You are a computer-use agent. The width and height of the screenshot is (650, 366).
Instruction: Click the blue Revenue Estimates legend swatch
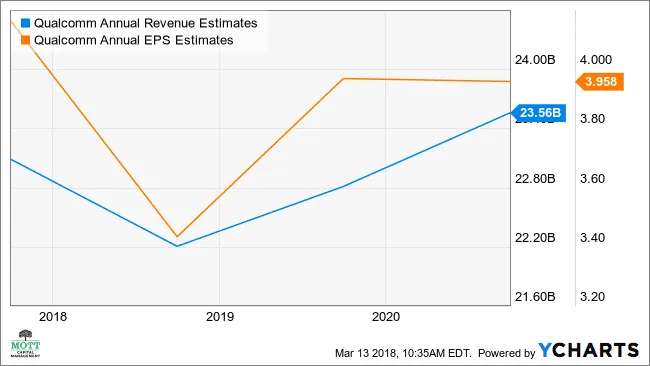25,23
